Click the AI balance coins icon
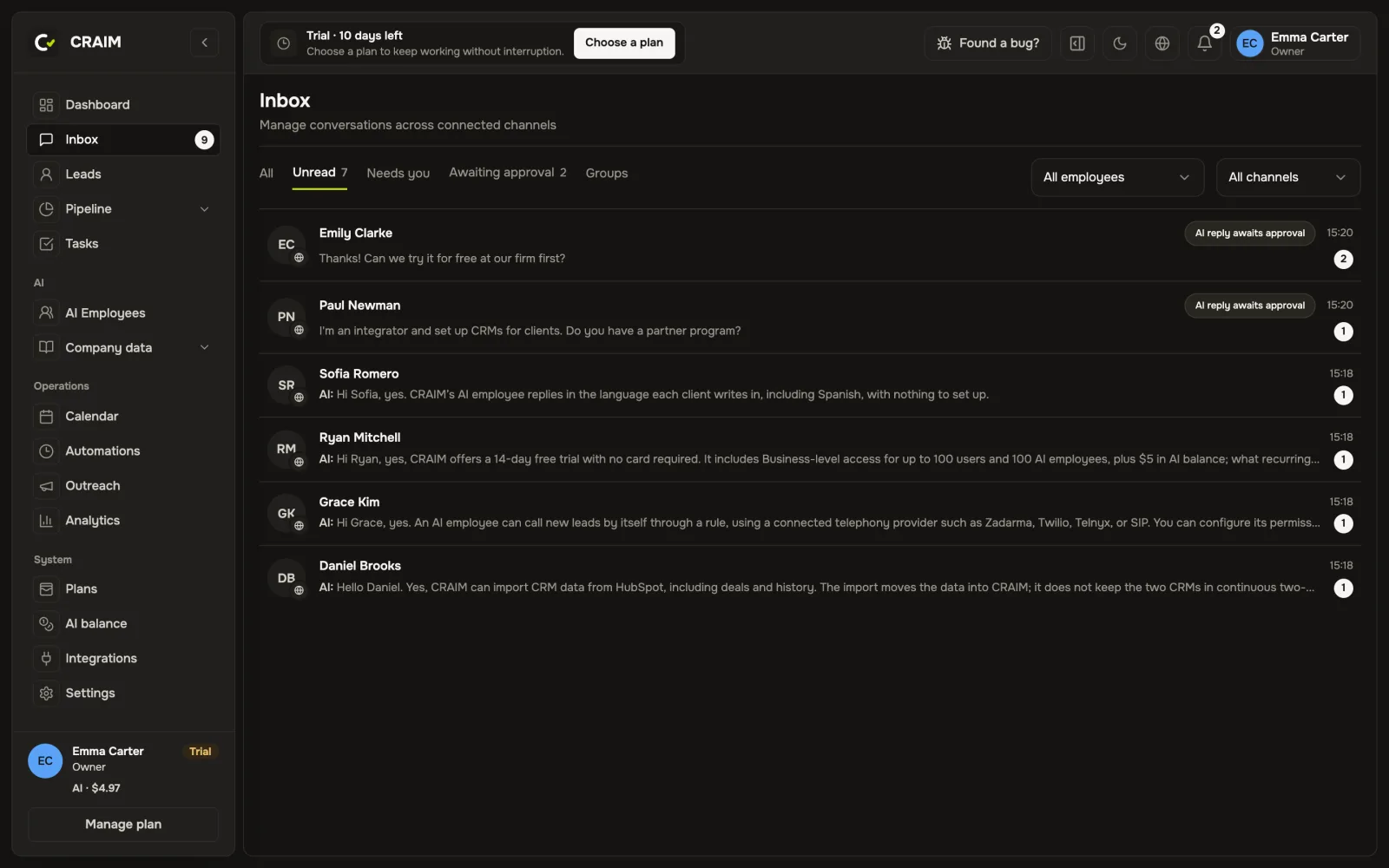Screen dimensions: 1389x868 click(46, 624)
